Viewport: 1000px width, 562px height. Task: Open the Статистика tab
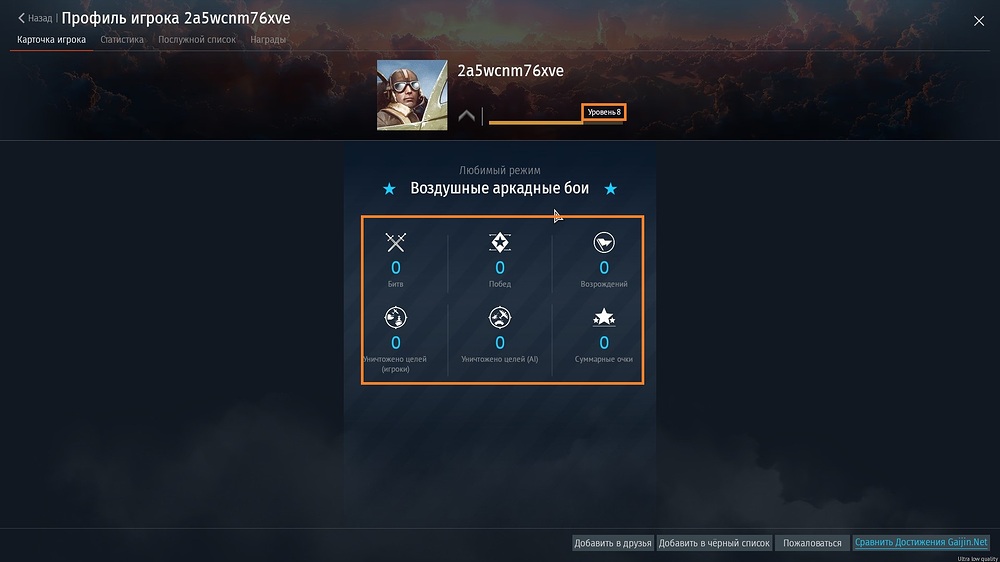point(122,40)
